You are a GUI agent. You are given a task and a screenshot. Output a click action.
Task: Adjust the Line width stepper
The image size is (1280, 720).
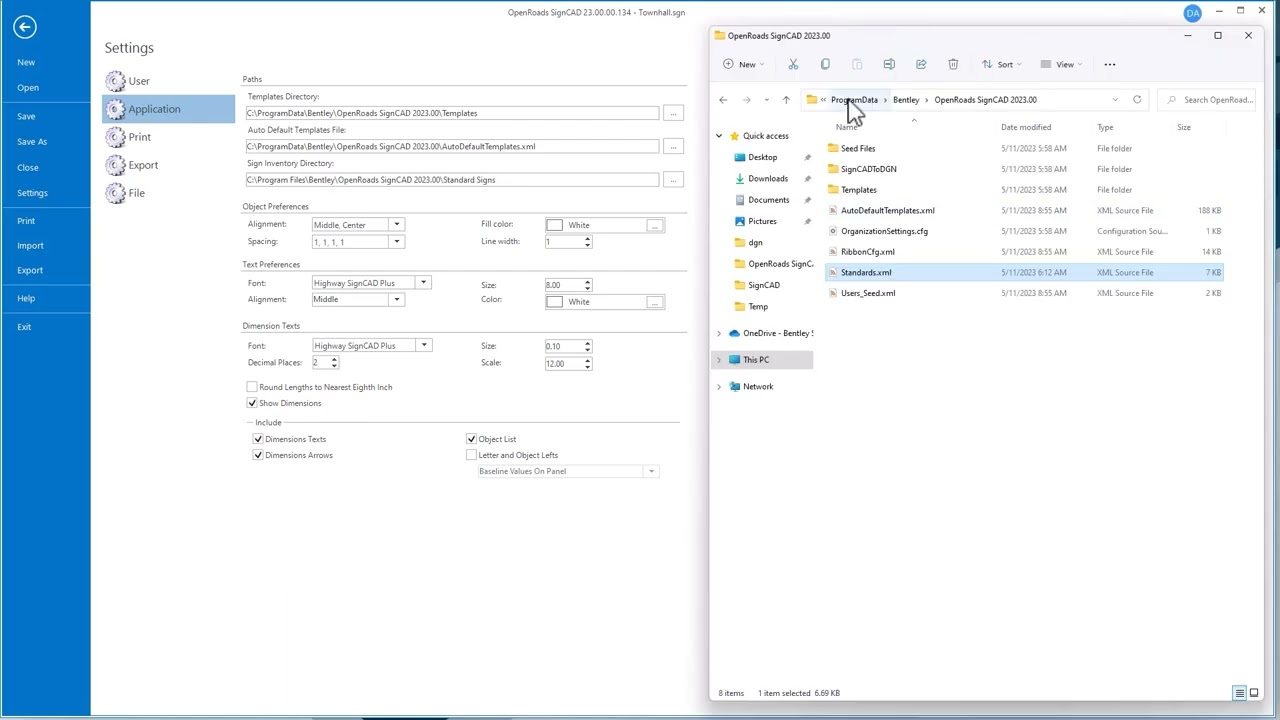[x=587, y=242]
